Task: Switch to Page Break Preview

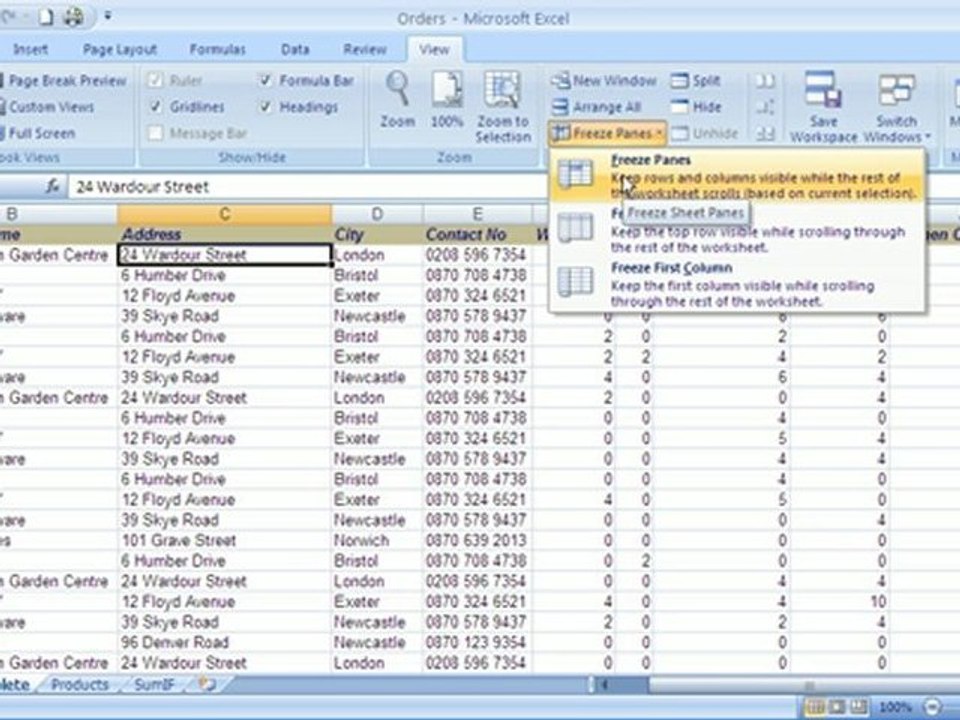Action: (62, 81)
